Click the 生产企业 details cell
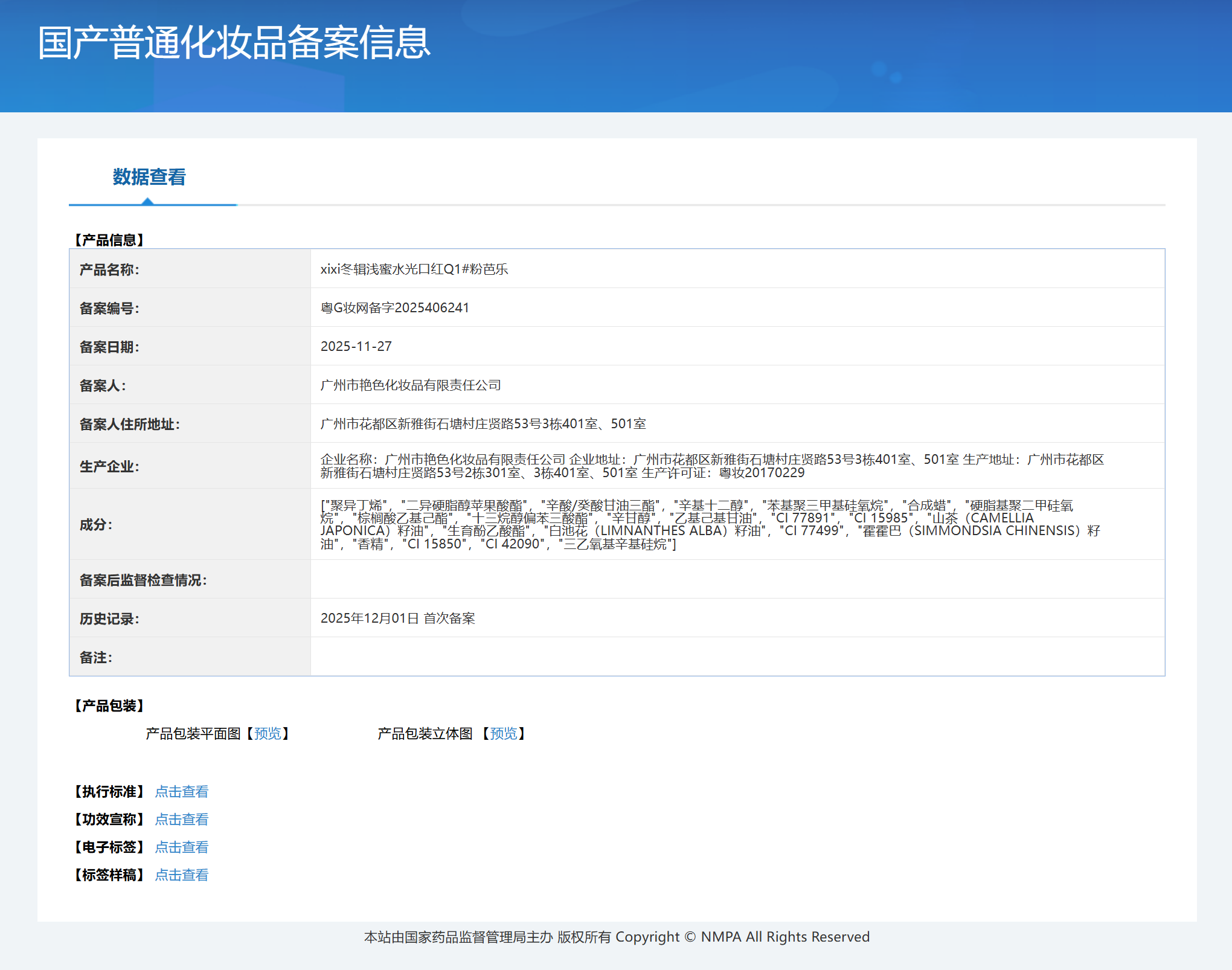The width and height of the screenshot is (1232, 970). pyautogui.click(x=737, y=466)
